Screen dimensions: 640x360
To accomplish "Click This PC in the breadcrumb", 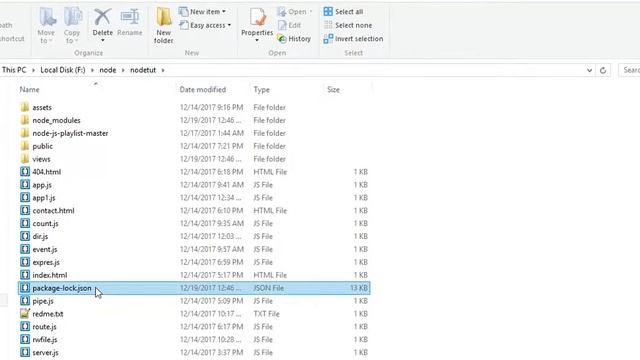I will point(14,70).
